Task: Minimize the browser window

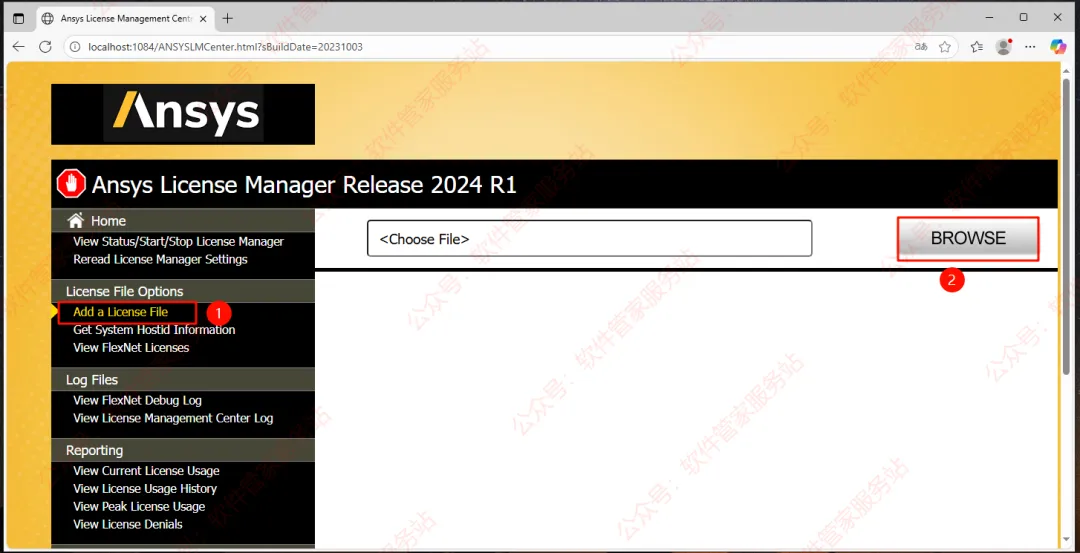Action: click(x=991, y=17)
